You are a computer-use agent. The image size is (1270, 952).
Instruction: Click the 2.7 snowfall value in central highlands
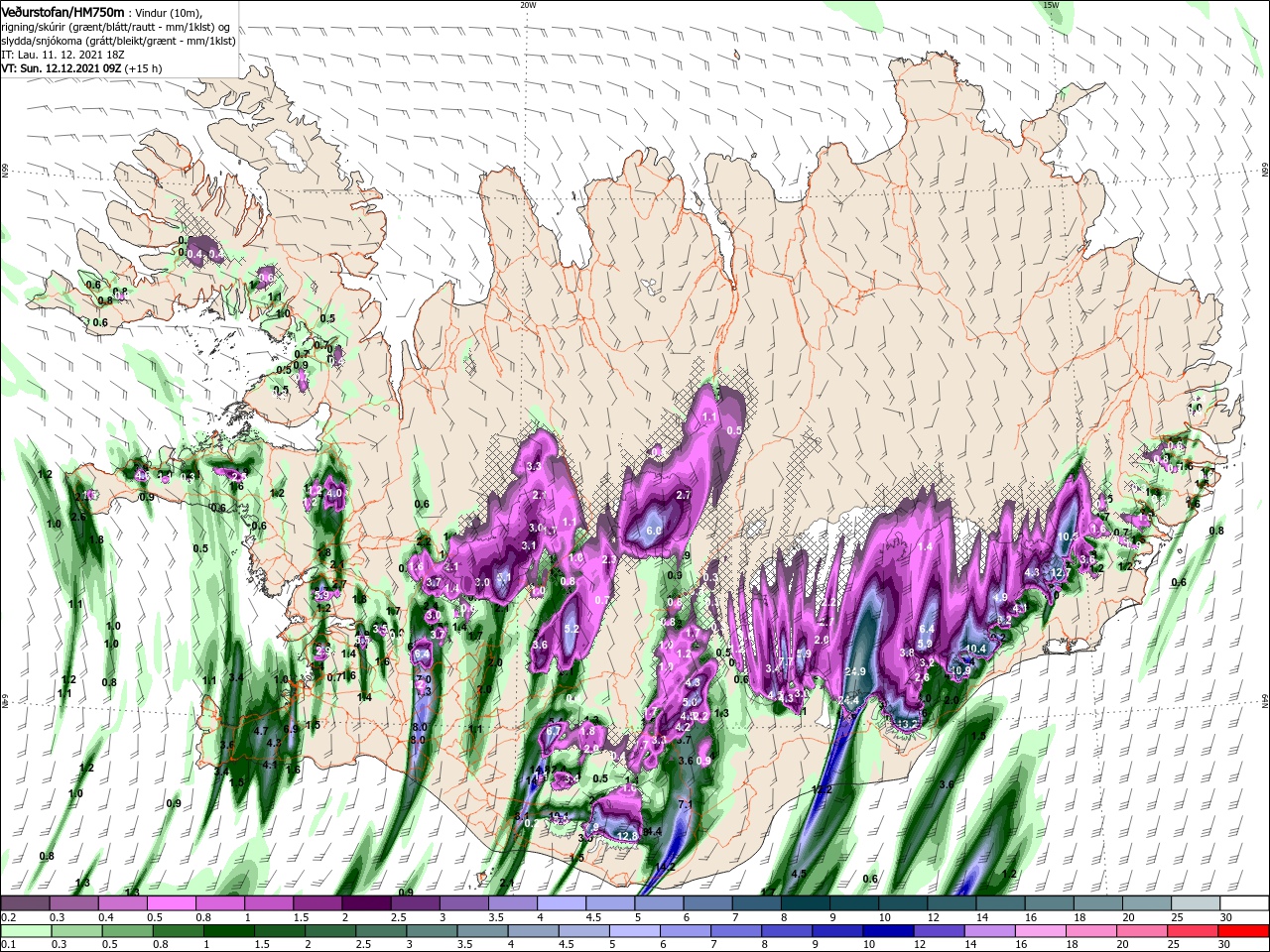[x=683, y=495]
